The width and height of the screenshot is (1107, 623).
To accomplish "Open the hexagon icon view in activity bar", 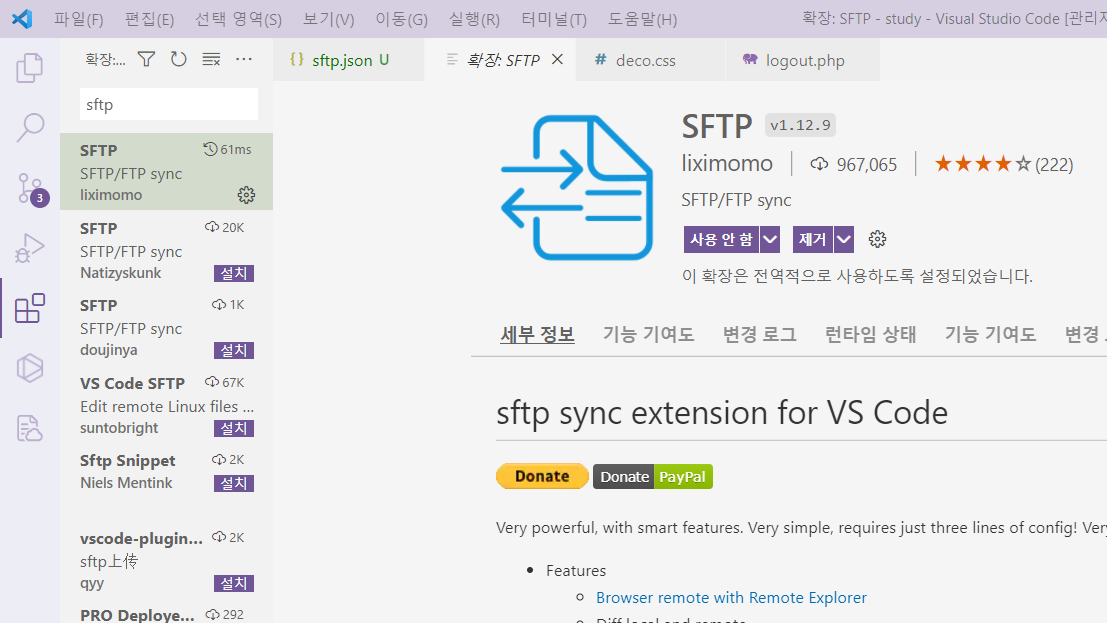I will (x=30, y=368).
